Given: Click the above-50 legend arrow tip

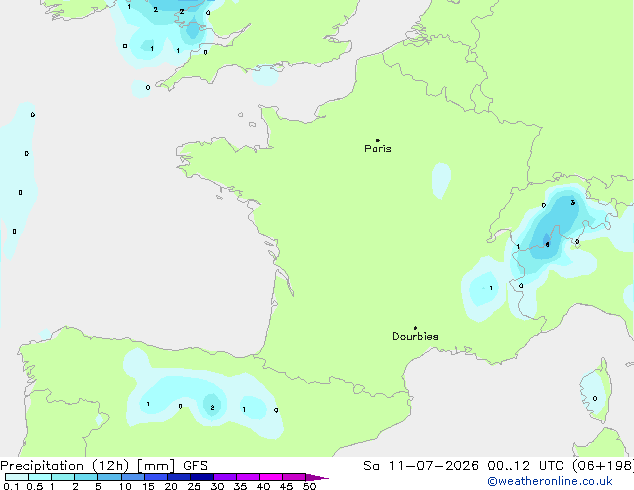Looking at the screenshot, I should [317, 477].
